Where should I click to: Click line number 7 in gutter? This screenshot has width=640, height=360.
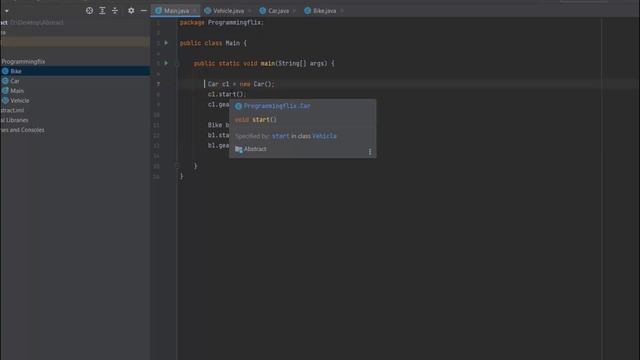pyautogui.click(x=158, y=84)
